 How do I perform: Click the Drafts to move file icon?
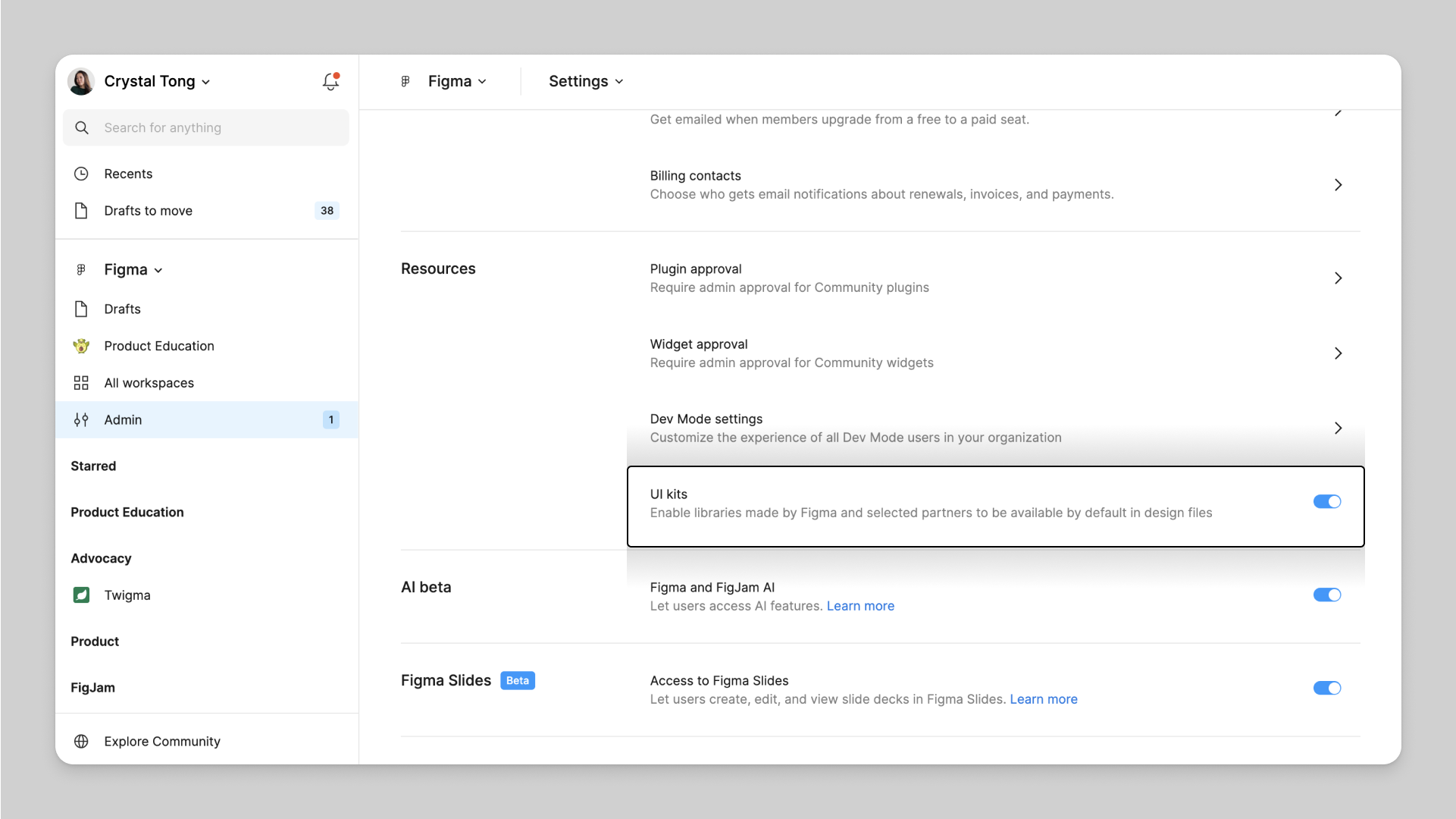[81, 211]
